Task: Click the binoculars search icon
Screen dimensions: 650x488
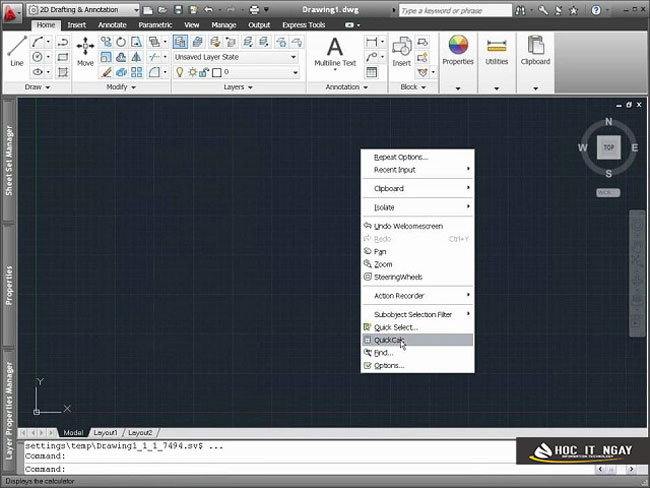Action: pos(520,10)
